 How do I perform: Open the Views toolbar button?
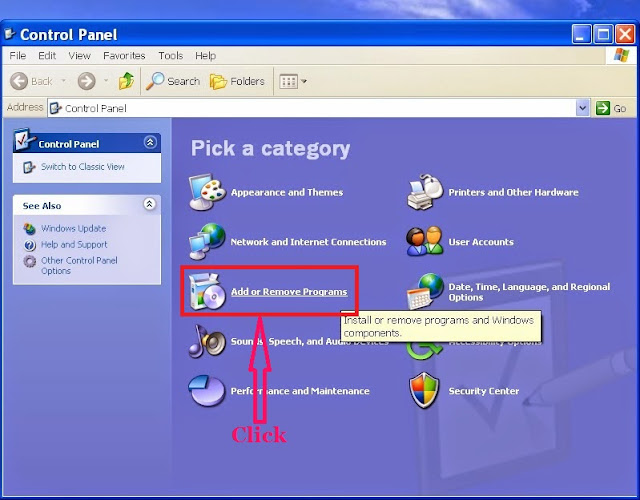tap(293, 82)
